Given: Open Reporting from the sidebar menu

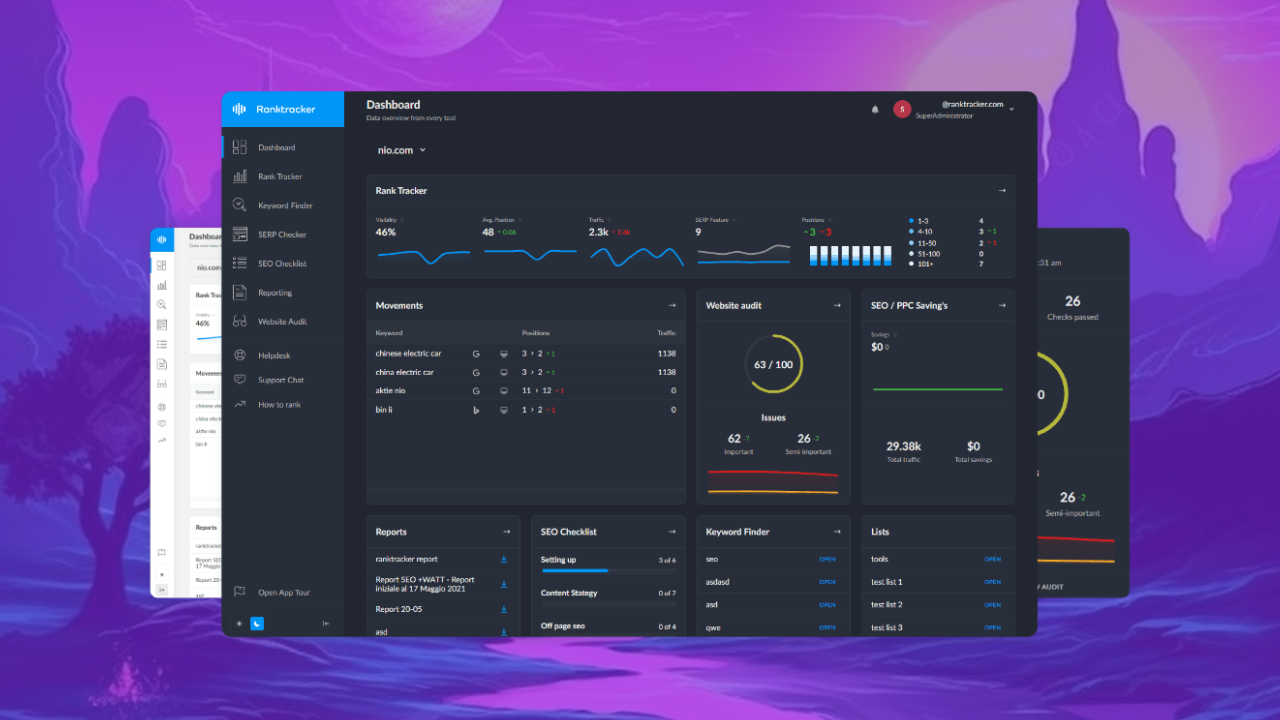Looking at the screenshot, I should [x=275, y=293].
